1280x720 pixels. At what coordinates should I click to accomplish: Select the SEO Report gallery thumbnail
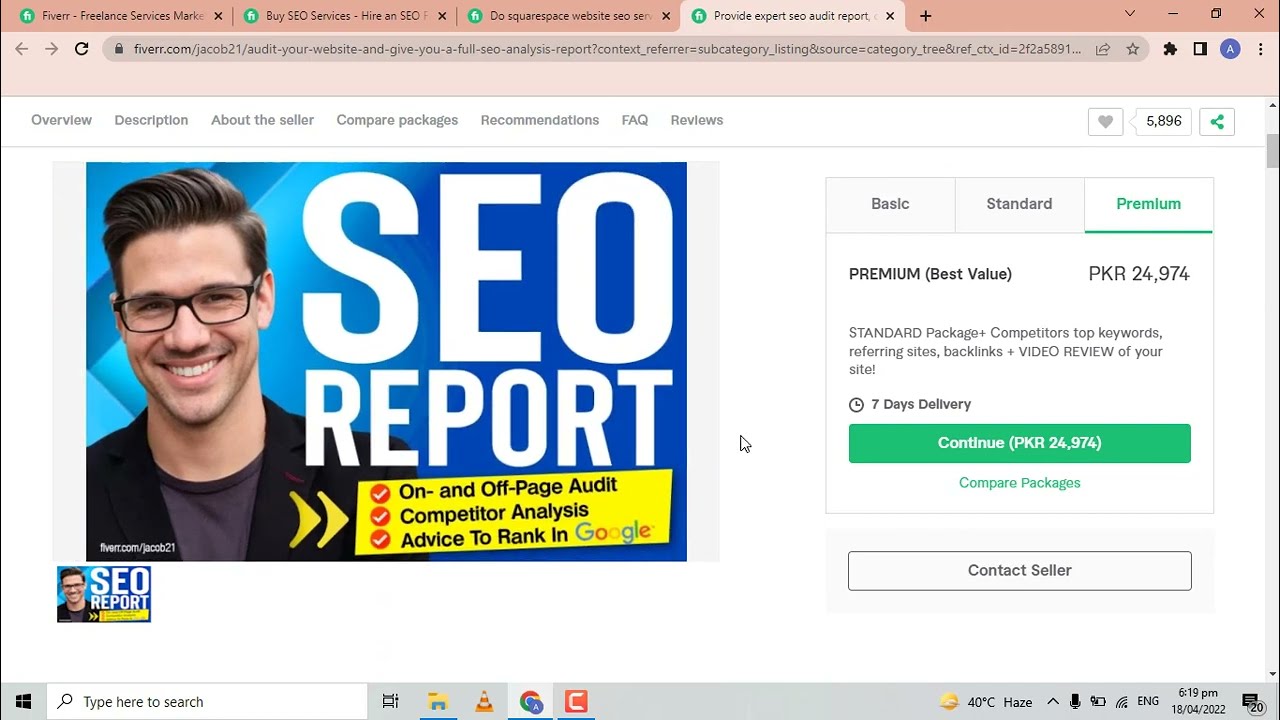[104, 594]
